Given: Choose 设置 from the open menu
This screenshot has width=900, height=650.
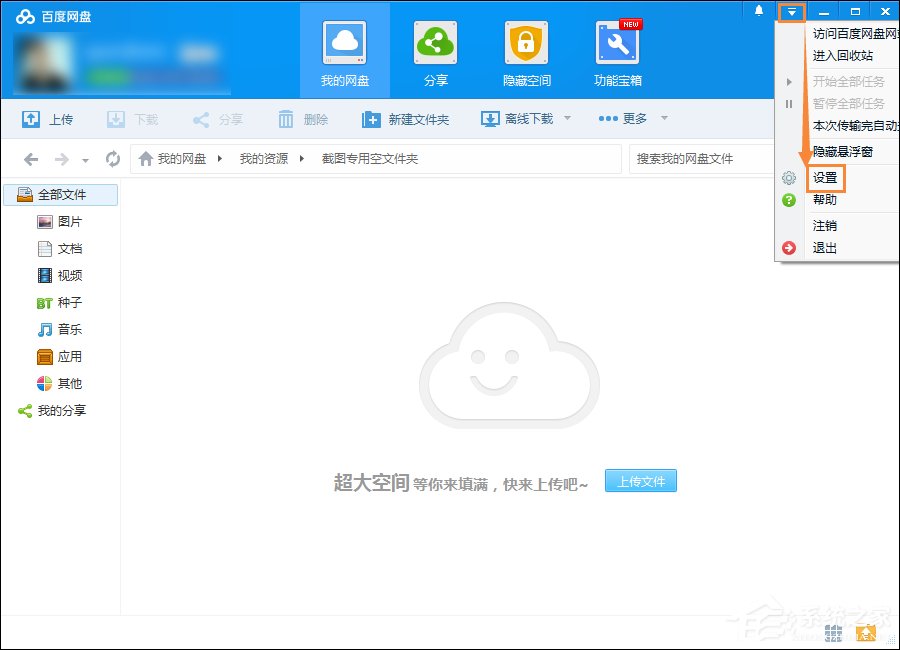Looking at the screenshot, I should [x=824, y=177].
